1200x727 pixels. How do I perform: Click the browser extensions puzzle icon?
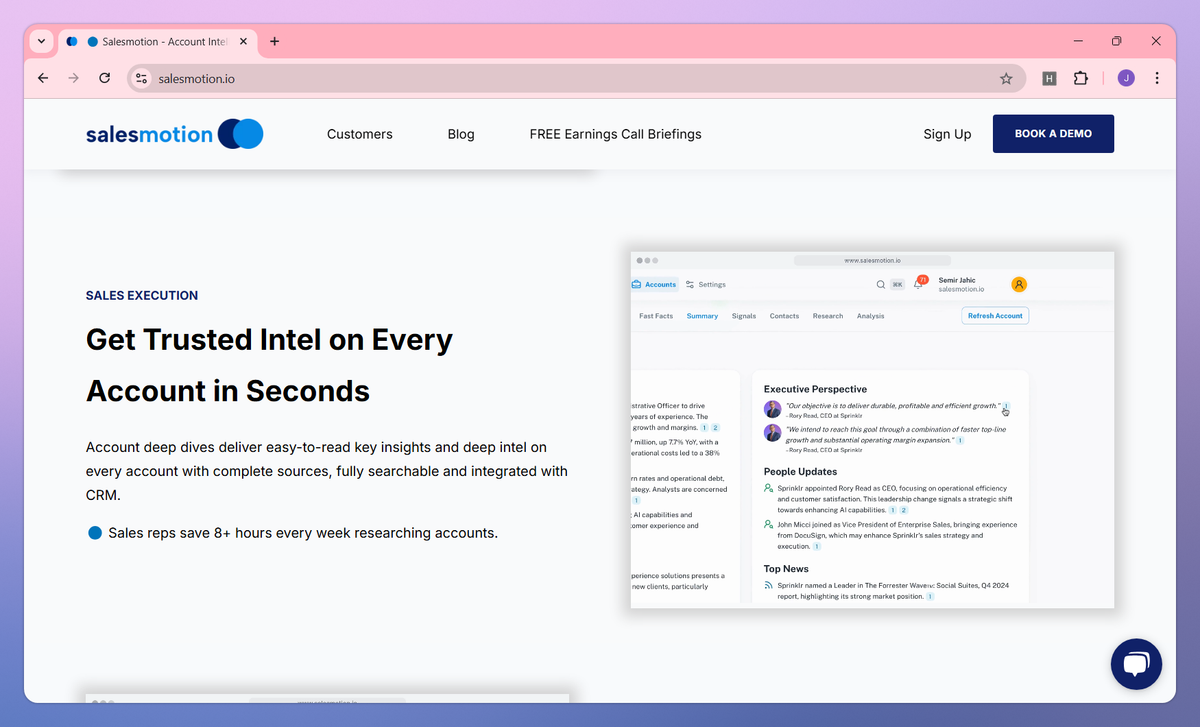click(1081, 77)
